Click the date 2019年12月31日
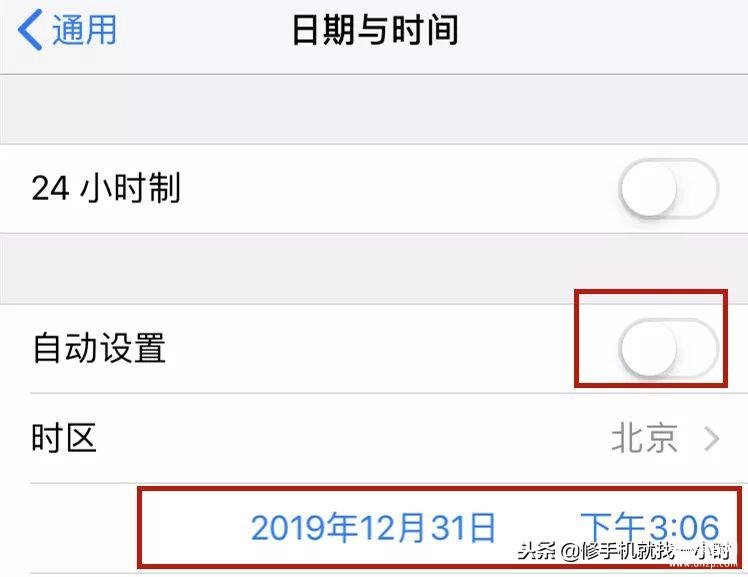Viewport: 748px width, 577px height. point(373,528)
